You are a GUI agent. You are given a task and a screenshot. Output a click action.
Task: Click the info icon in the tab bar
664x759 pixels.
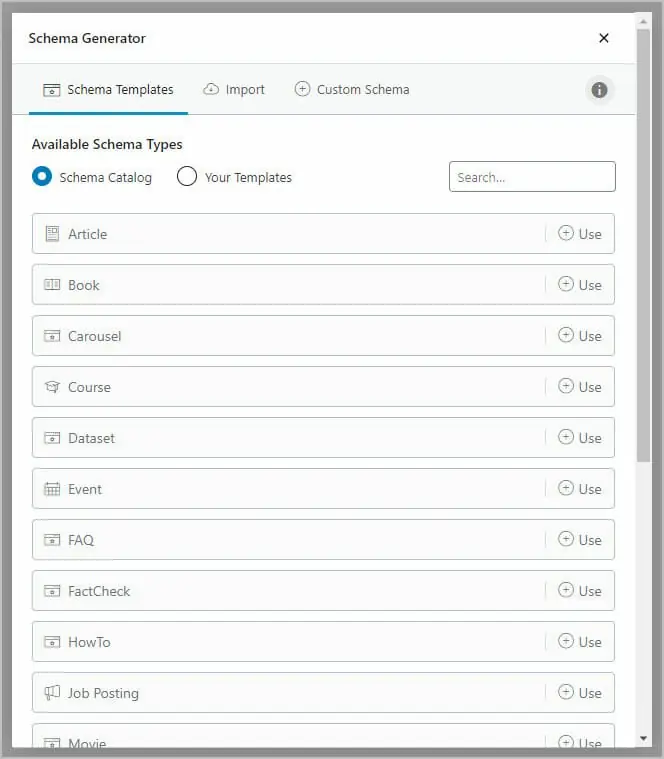(x=599, y=90)
